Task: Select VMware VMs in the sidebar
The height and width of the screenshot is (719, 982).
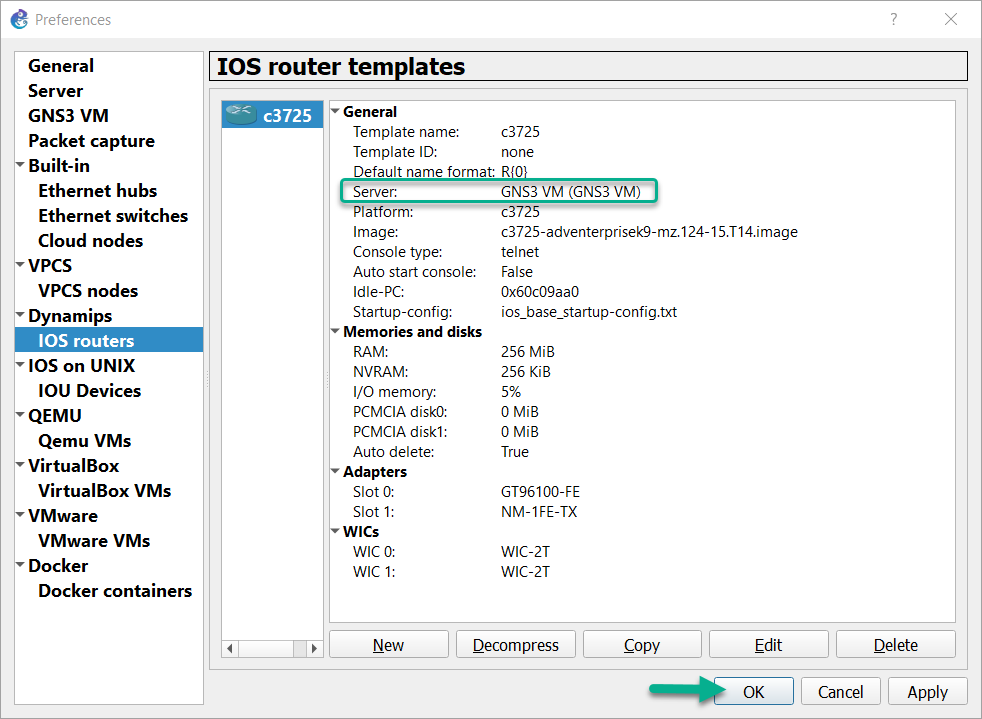Action: coord(94,541)
